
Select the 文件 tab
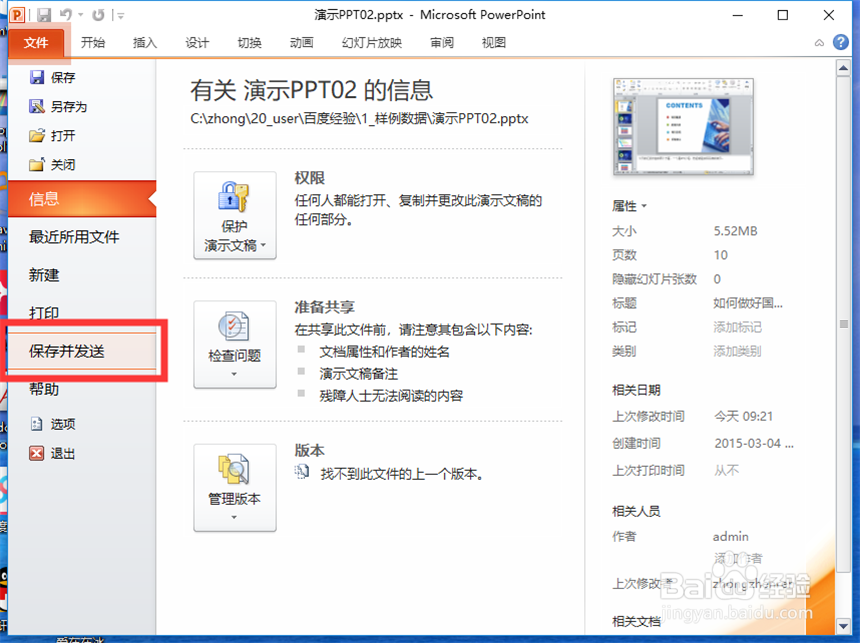(x=36, y=43)
